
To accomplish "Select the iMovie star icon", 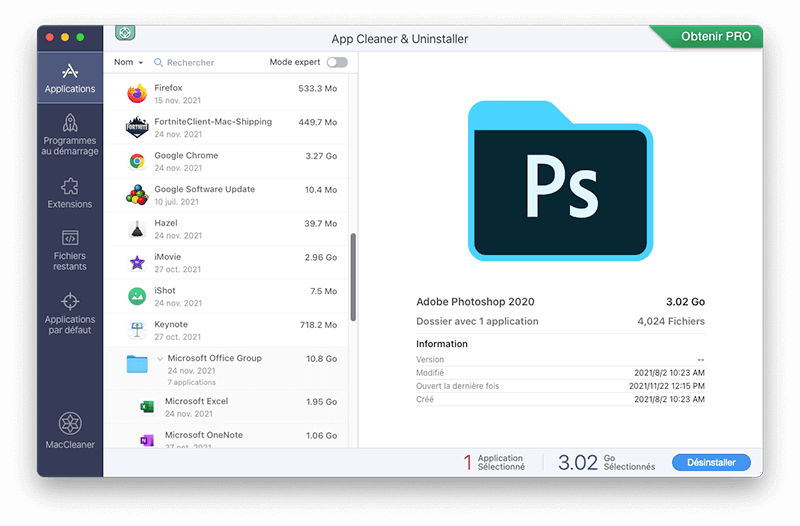I will tap(137, 263).
